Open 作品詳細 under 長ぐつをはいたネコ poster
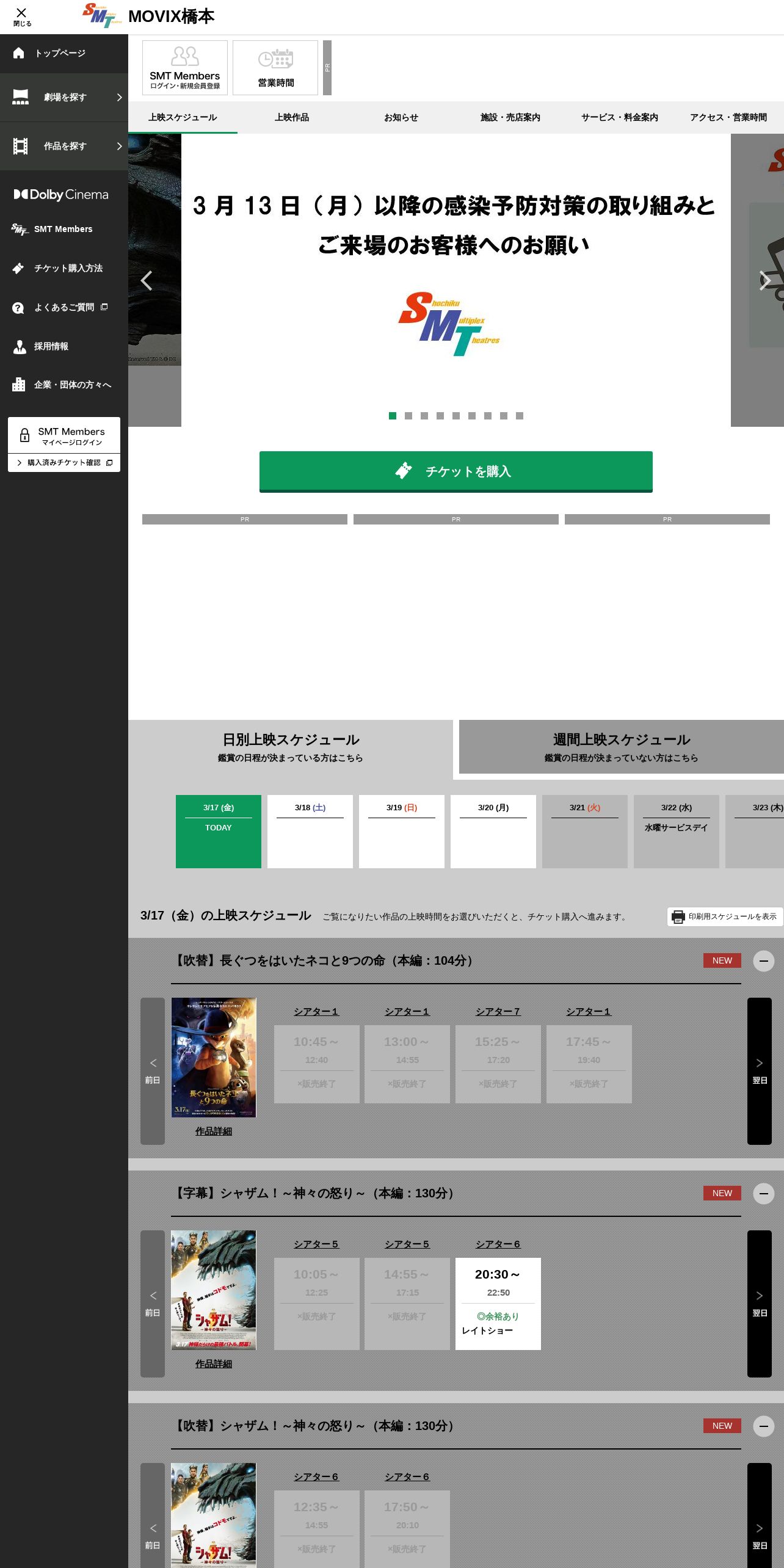Viewport: 784px width, 1568px height. tap(214, 1131)
